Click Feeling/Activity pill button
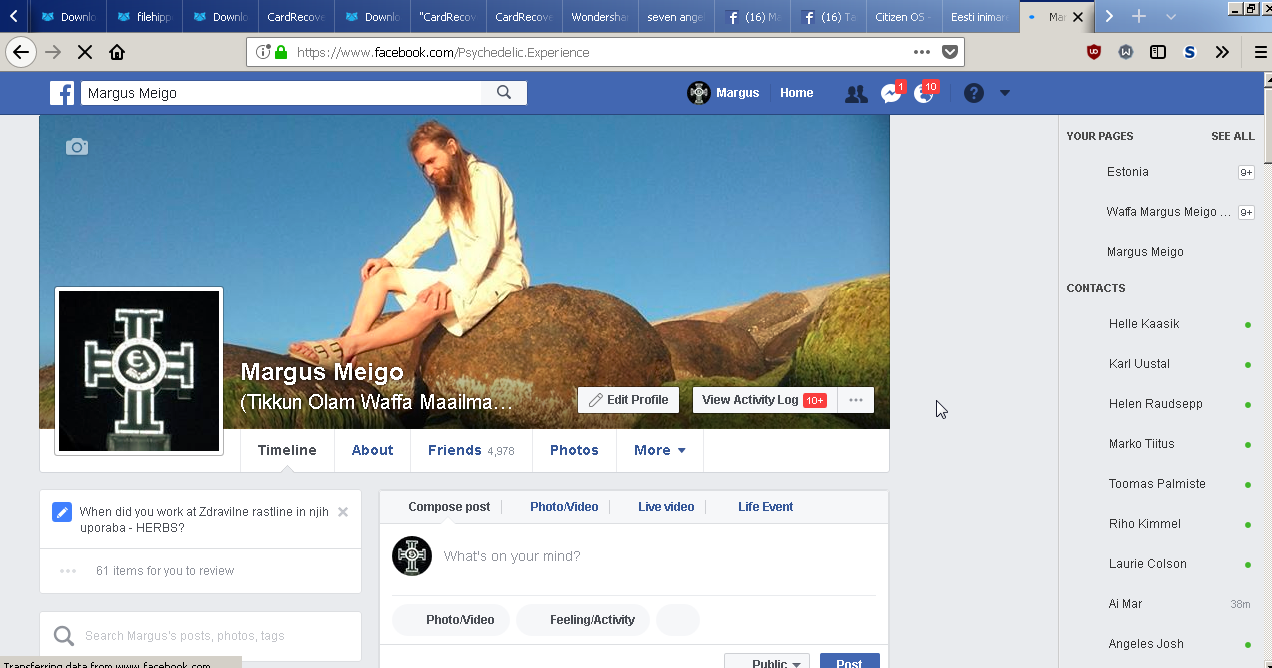 click(x=583, y=620)
